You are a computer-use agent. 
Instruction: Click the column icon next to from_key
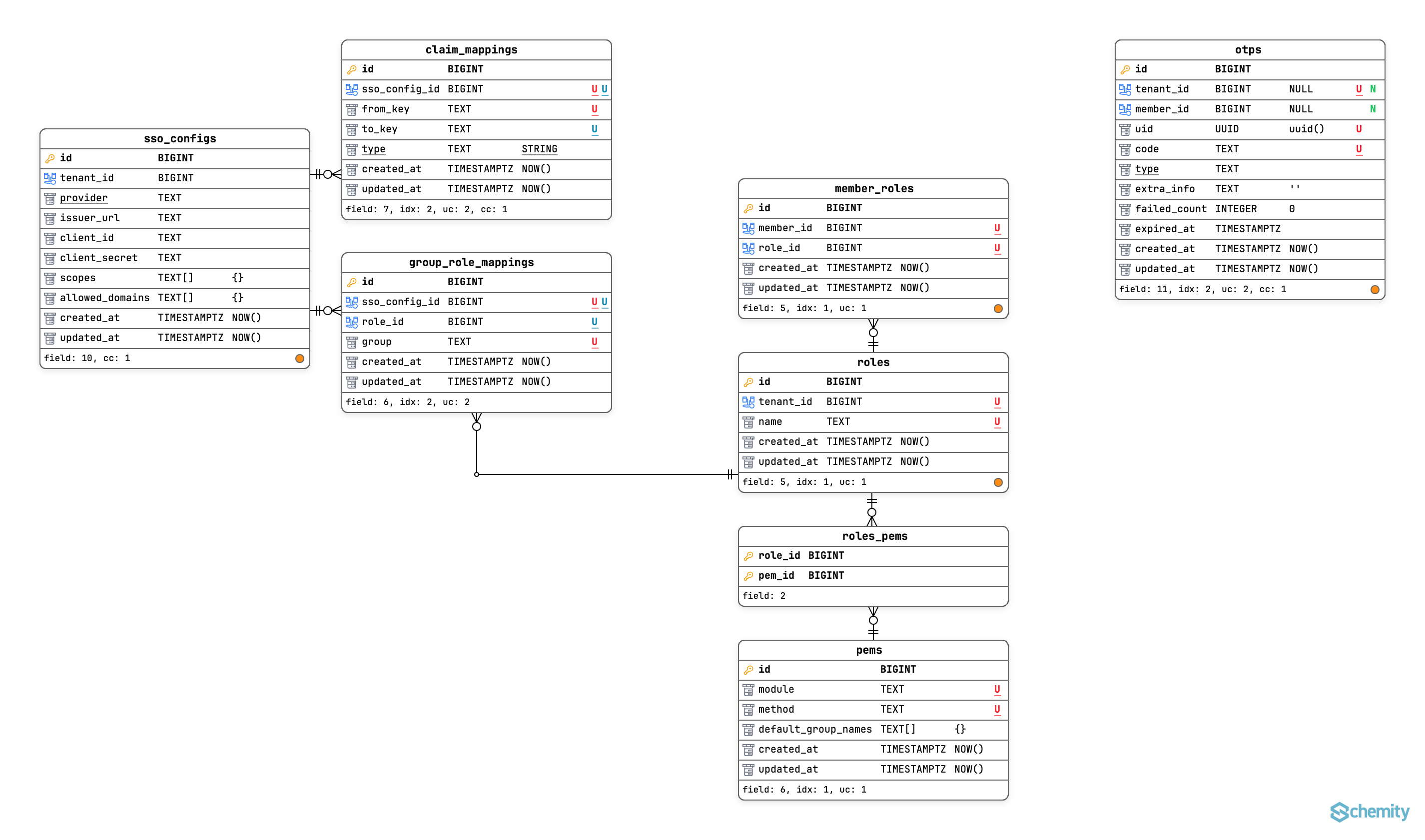coord(352,109)
